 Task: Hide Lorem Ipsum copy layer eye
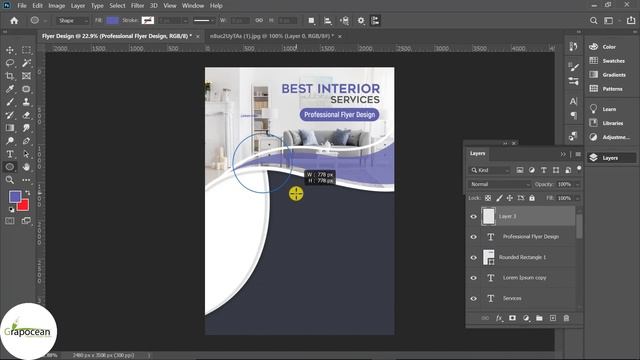coord(473,278)
